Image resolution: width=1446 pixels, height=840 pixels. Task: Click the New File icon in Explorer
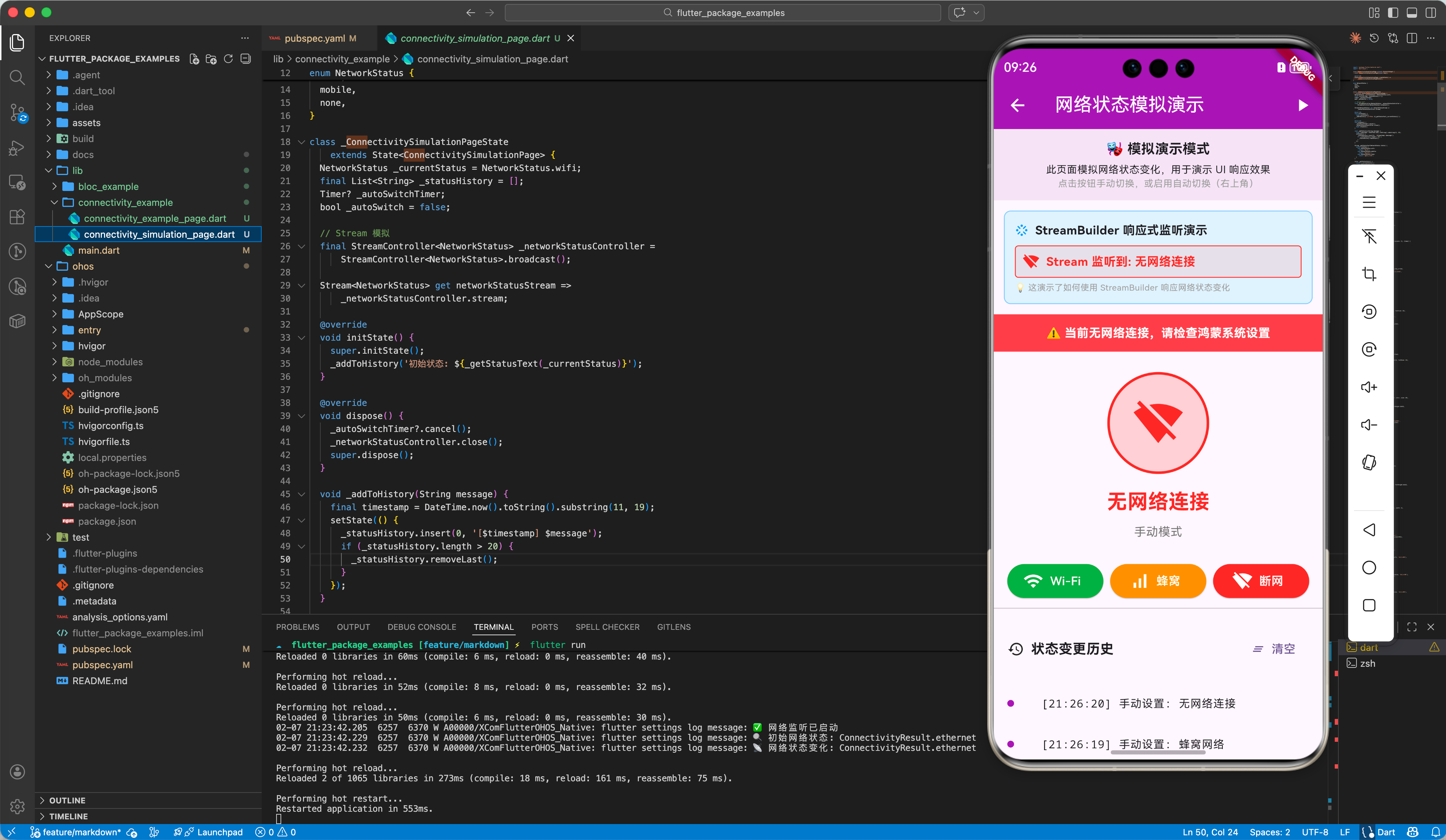(x=194, y=59)
